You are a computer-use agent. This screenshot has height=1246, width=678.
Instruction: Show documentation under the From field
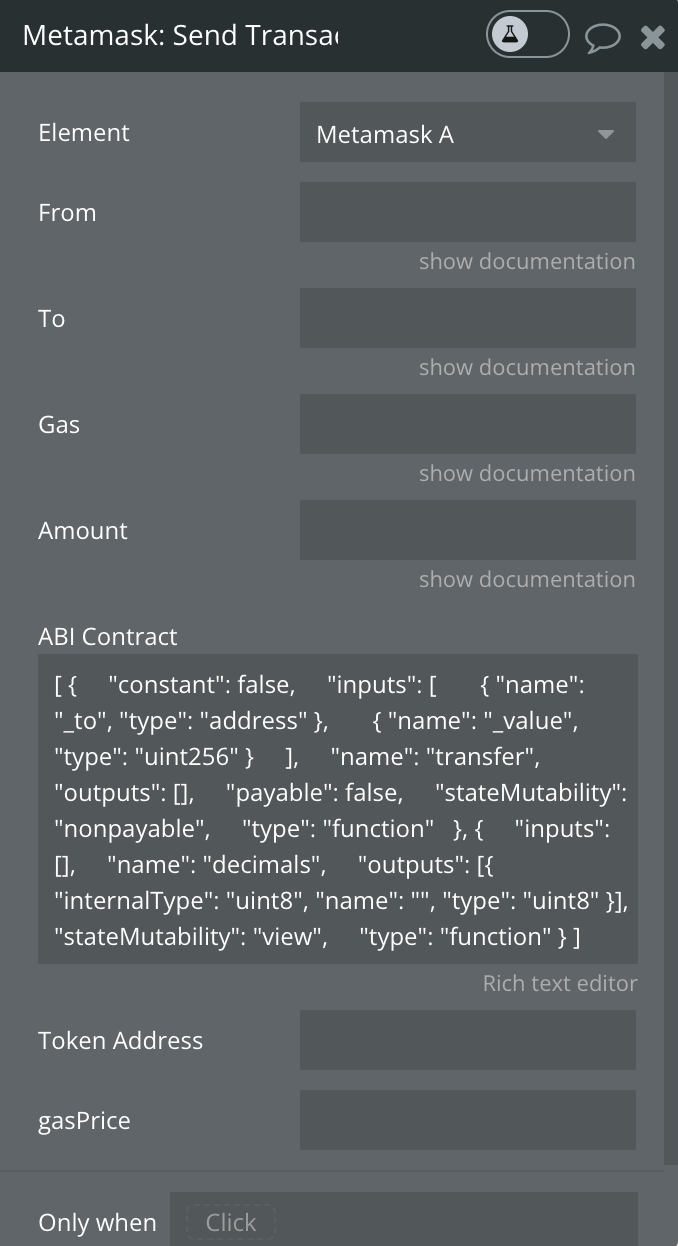(x=527, y=262)
